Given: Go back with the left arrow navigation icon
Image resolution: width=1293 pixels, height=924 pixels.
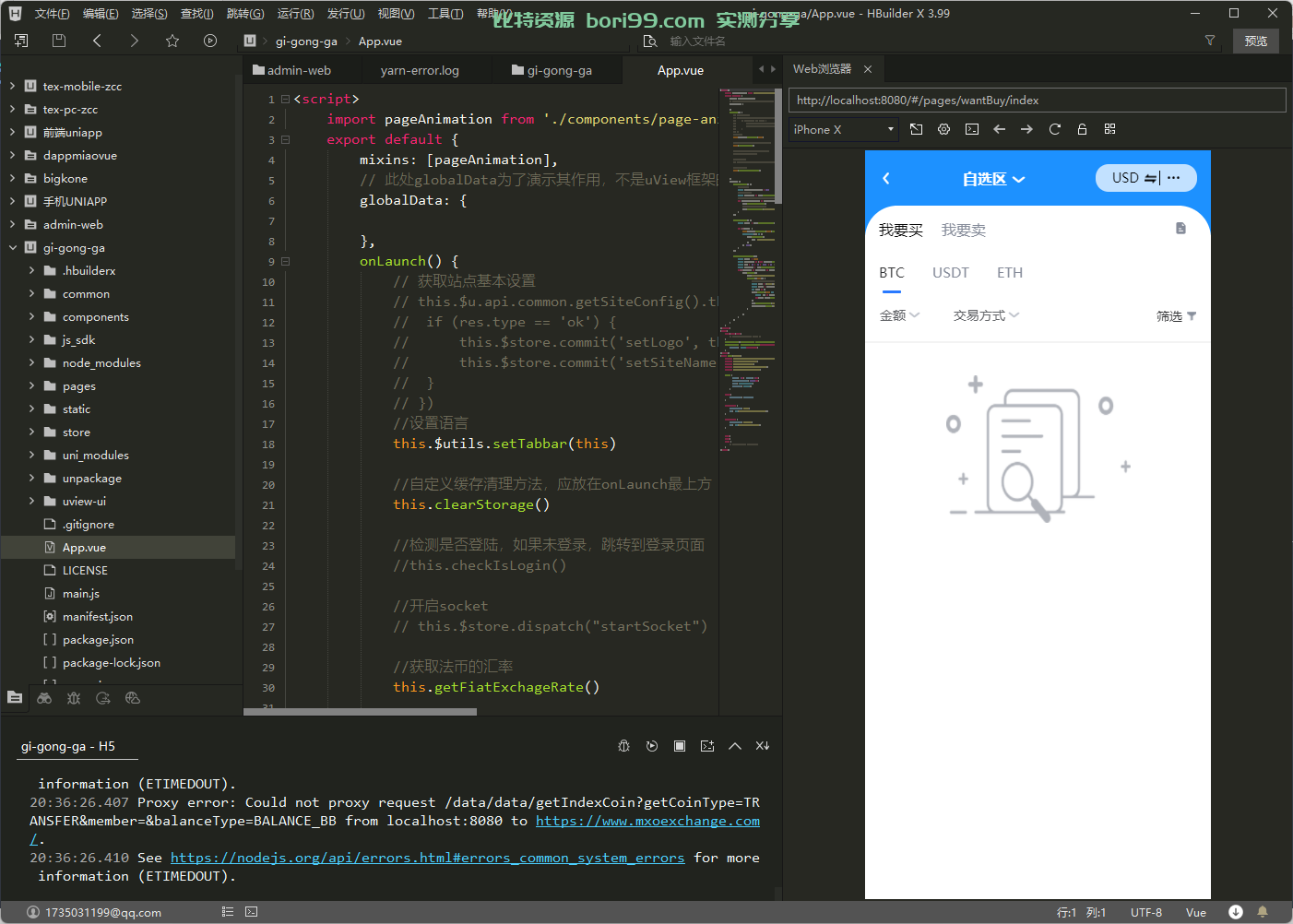Looking at the screenshot, I should tap(97, 41).
